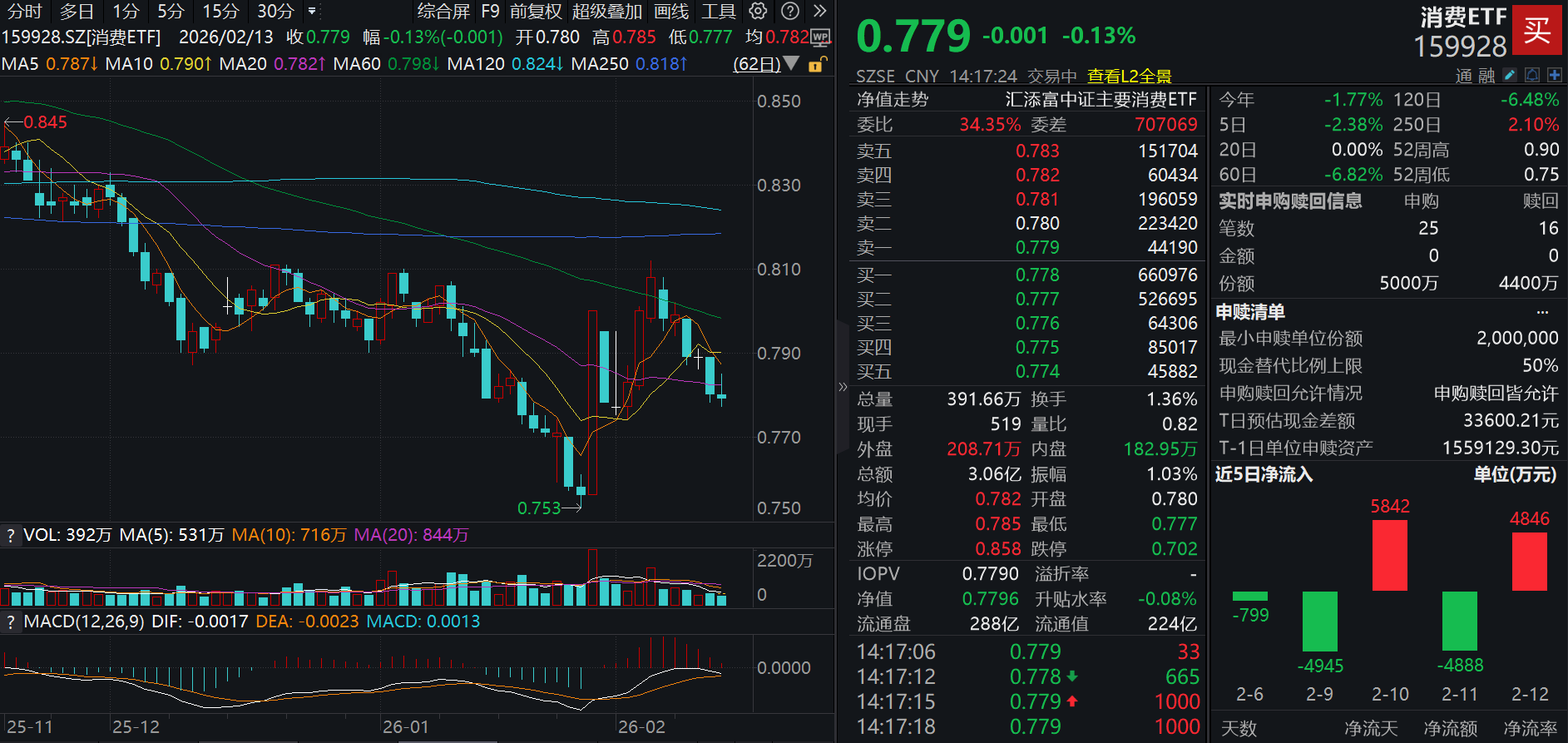The image size is (1568, 743).
Task: Open the chart settings gear icon
Action: (x=758, y=11)
